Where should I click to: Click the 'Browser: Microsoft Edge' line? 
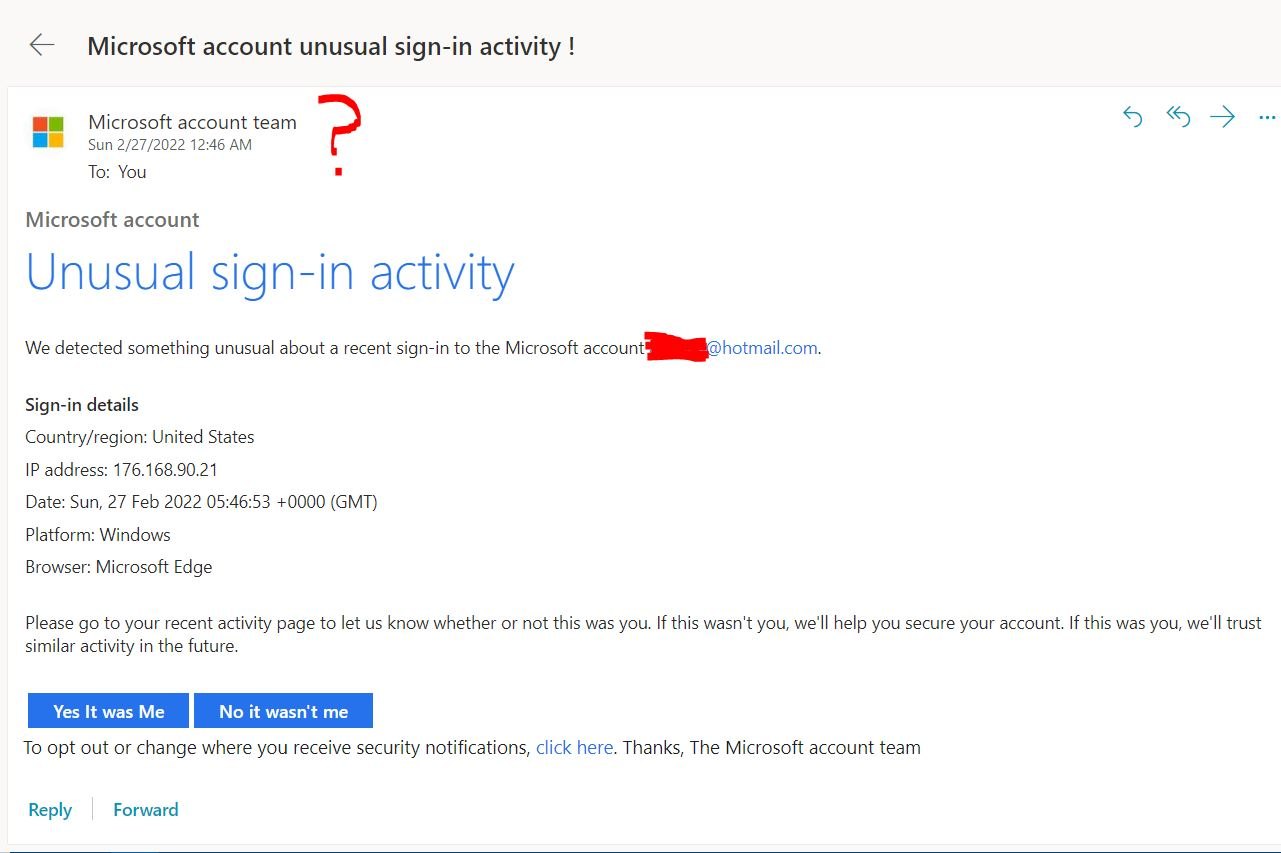pyautogui.click(x=119, y=567)
